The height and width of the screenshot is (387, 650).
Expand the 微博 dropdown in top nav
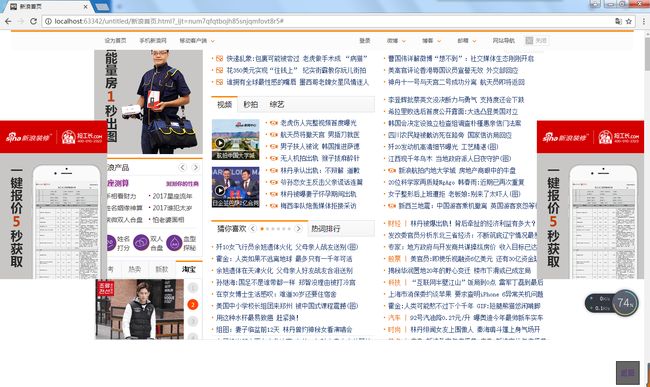(x=396, y=41)
